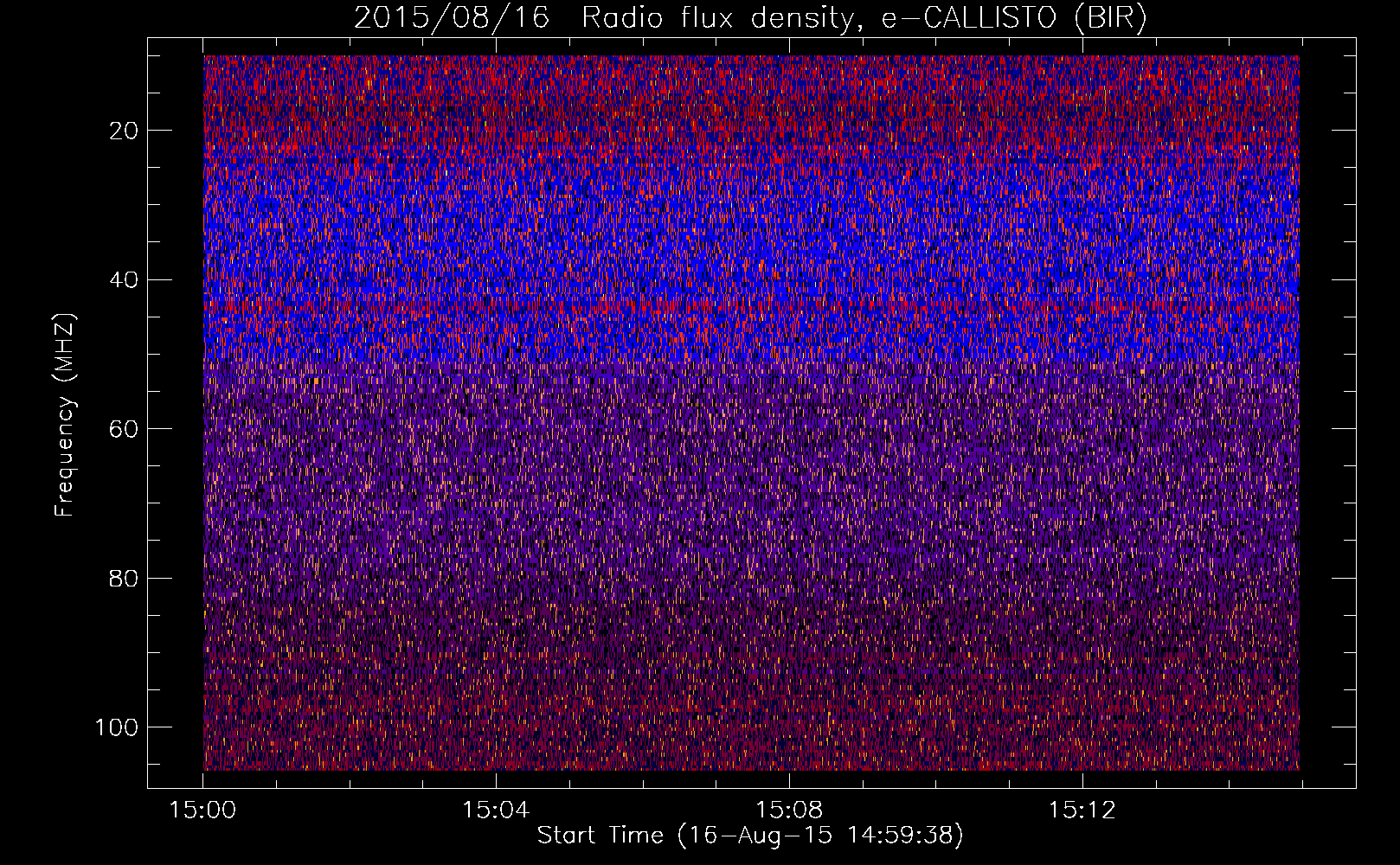Click the '15:00' time axis label
The height and width of the screenshot is (865, 1400).
[x=202, y=811]
